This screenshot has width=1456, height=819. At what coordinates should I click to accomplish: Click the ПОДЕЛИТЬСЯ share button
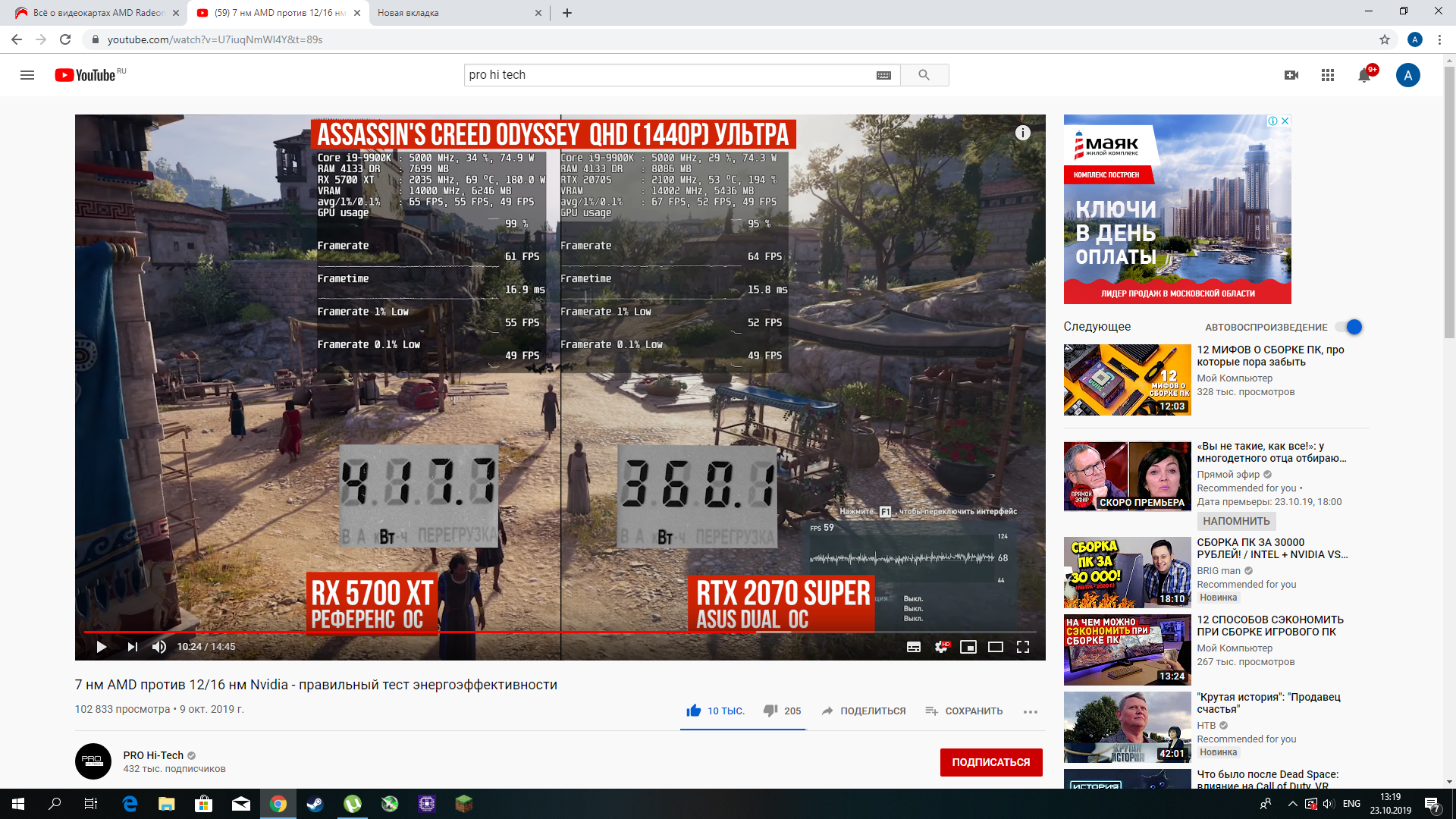[x=864, y=711]
